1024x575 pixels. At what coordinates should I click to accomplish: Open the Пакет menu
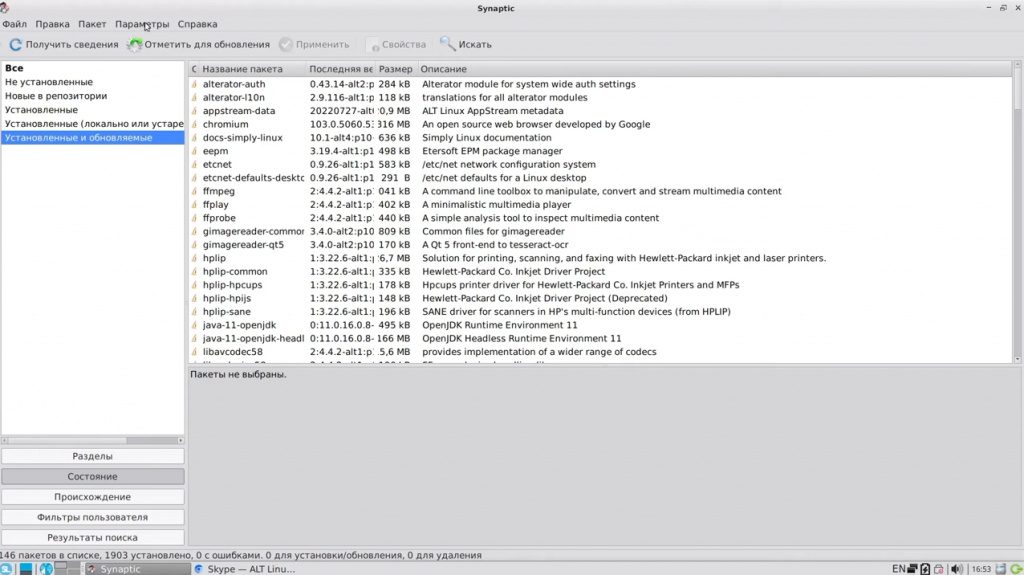pyautogui.click(x=92, y=24)
